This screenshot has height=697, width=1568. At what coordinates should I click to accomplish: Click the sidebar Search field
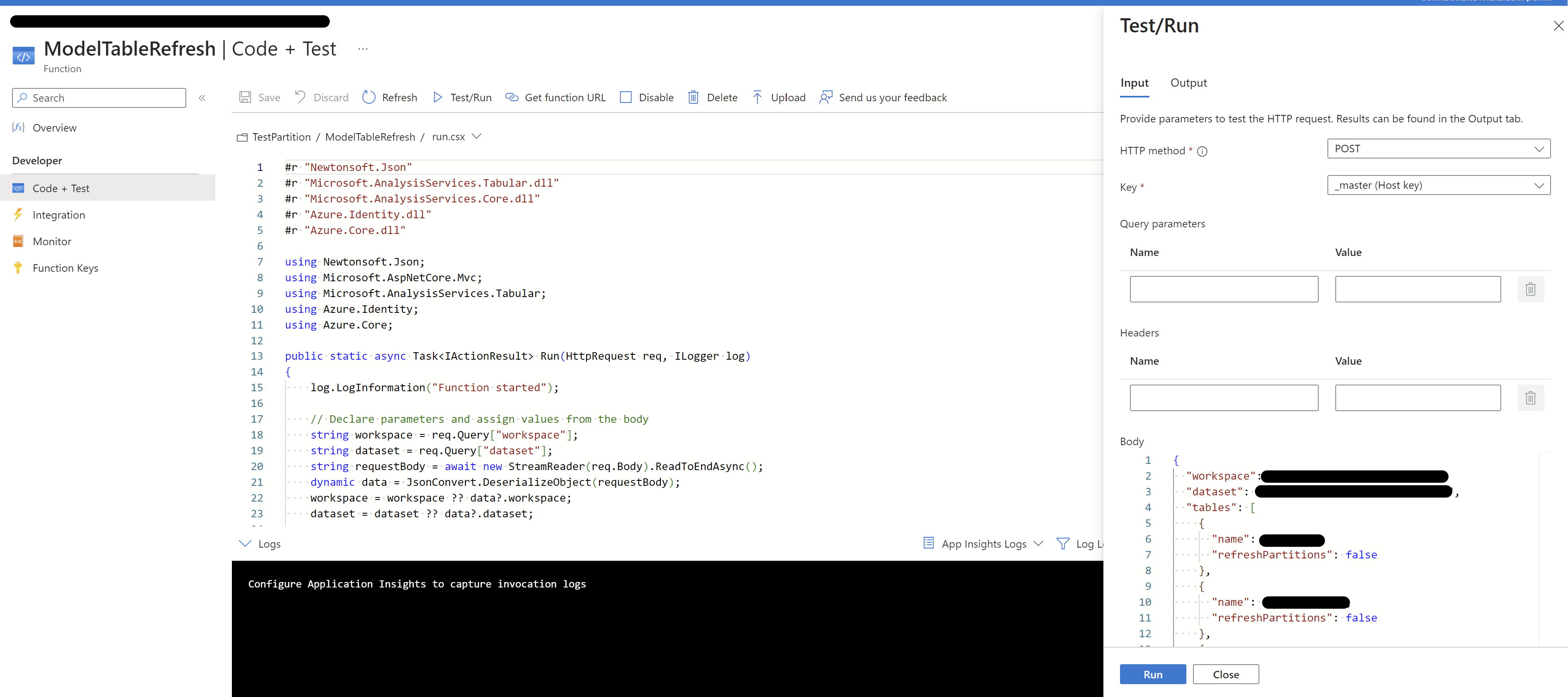click(x=99, y=98)
